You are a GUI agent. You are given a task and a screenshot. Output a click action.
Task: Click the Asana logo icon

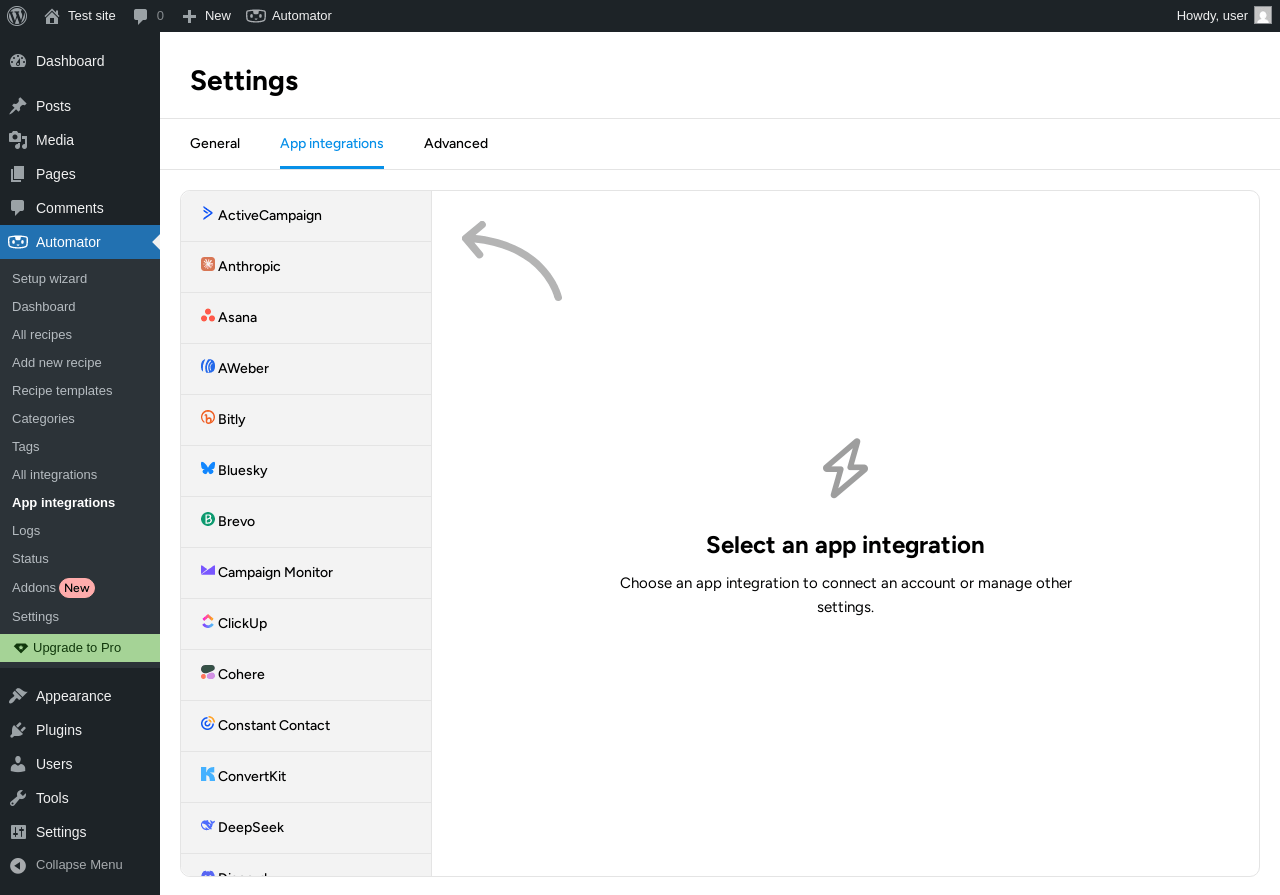pos(208,316)
